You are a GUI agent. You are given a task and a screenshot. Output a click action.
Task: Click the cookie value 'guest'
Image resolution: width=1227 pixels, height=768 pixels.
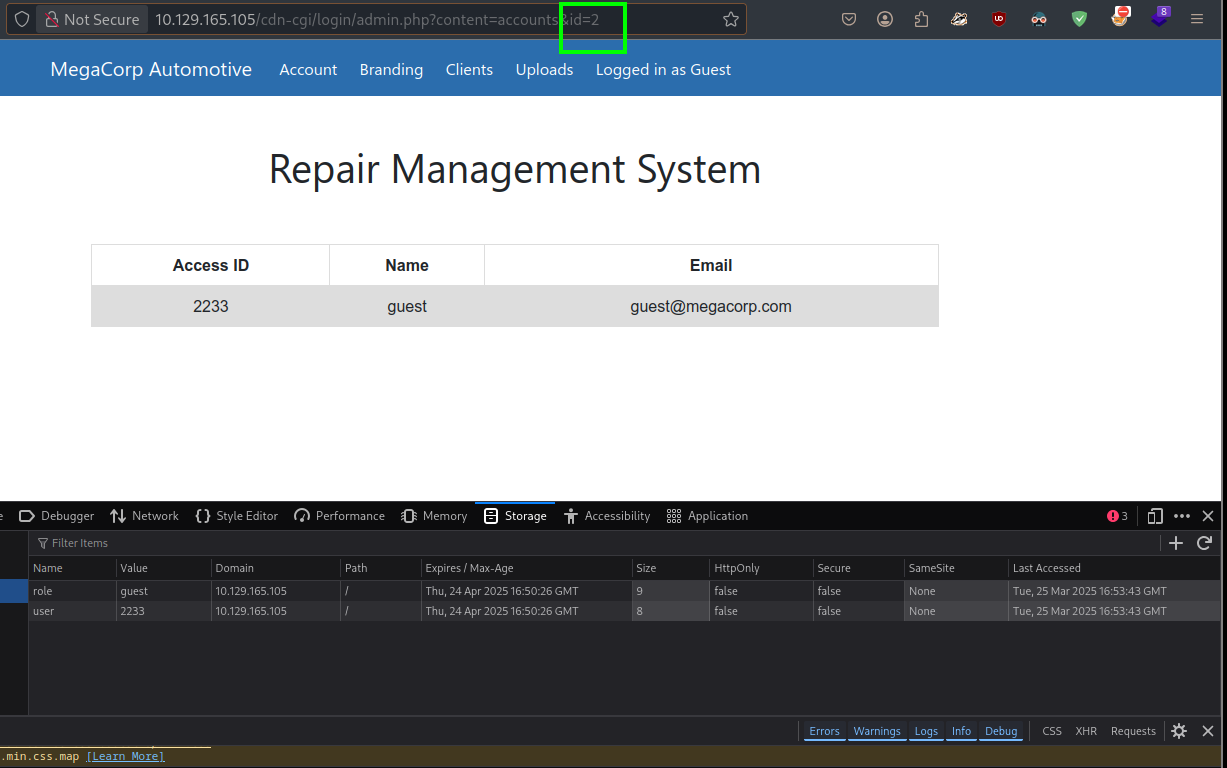[x=164, y=591]
